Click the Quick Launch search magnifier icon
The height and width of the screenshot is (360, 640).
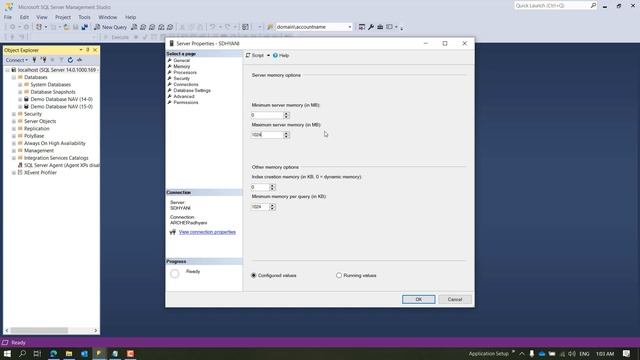(593, 5)
